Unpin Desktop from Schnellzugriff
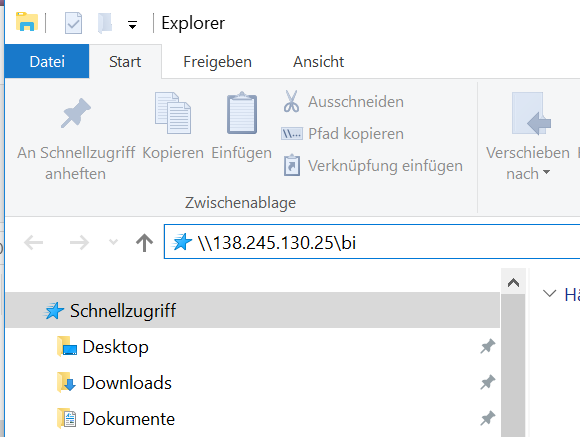The width and height of the screenshot is (580, 437). (x=488, y=346)
